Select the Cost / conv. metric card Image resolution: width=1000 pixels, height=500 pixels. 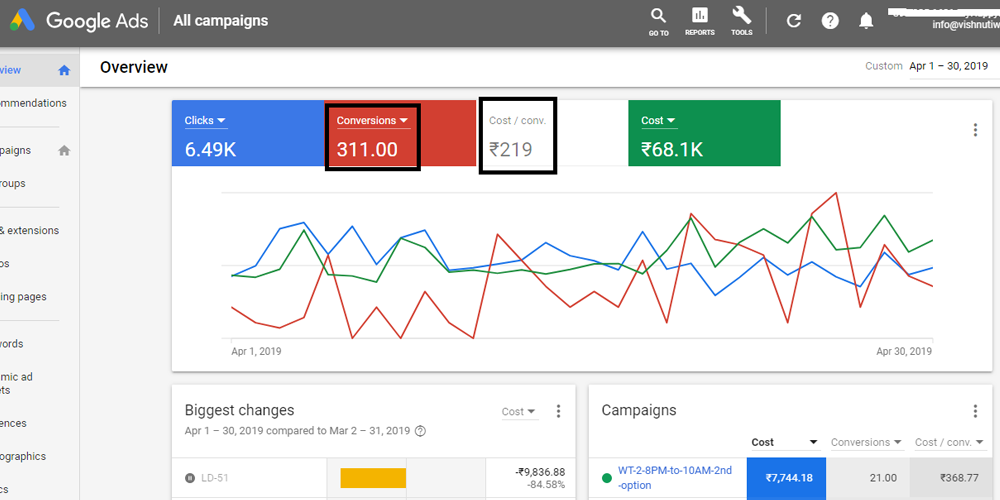coord(517,135)
